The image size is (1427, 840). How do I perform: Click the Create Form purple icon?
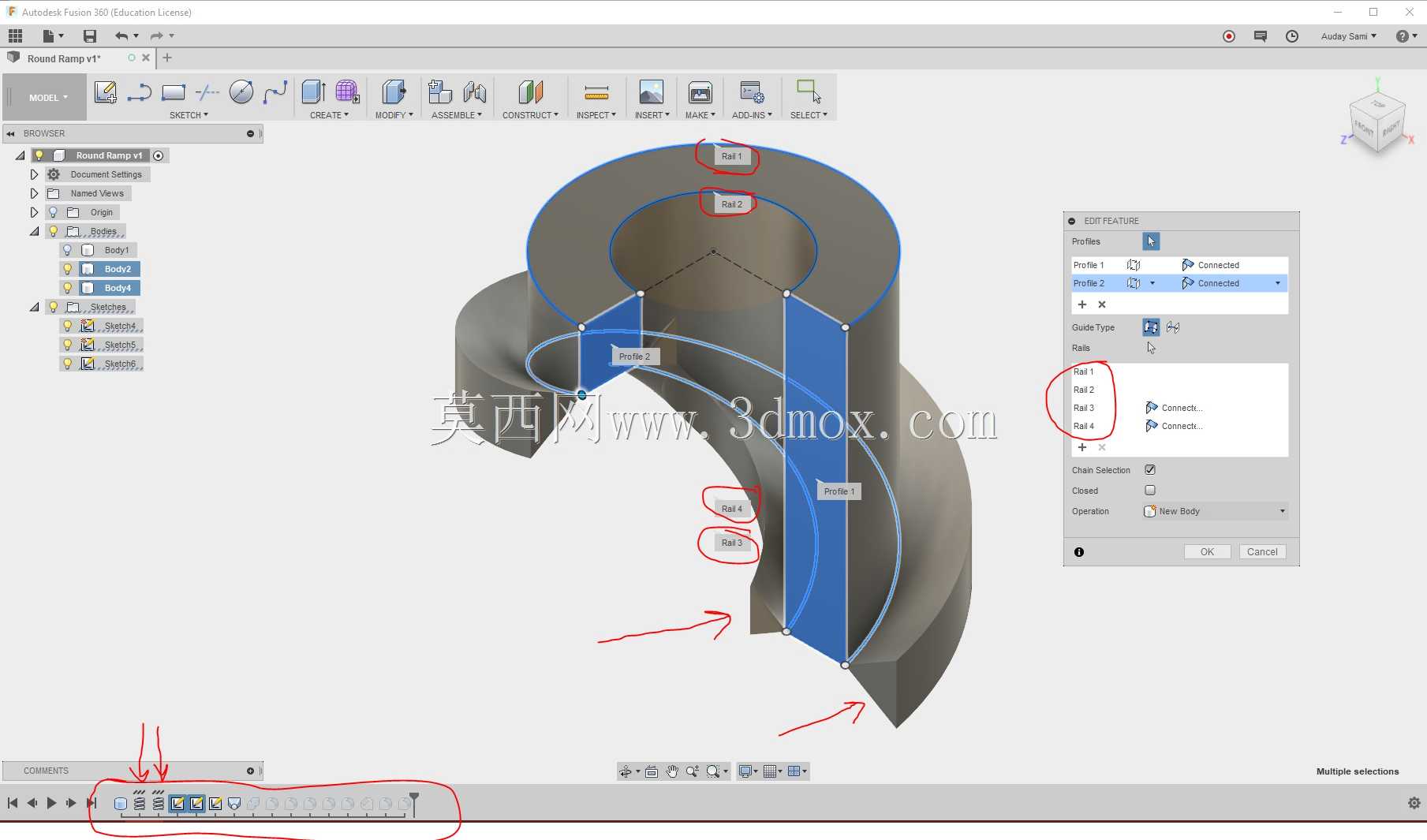coord(347,92)
